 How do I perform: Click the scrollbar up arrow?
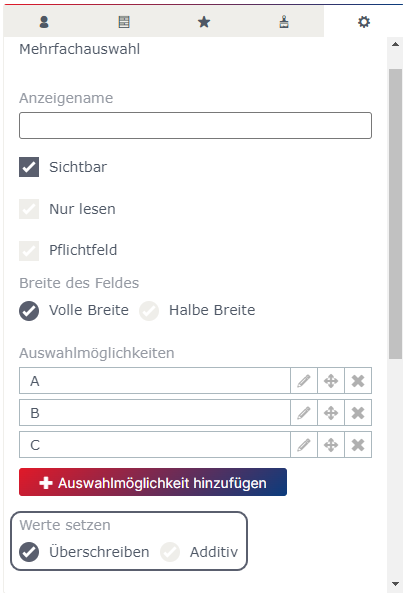(395, 45)
